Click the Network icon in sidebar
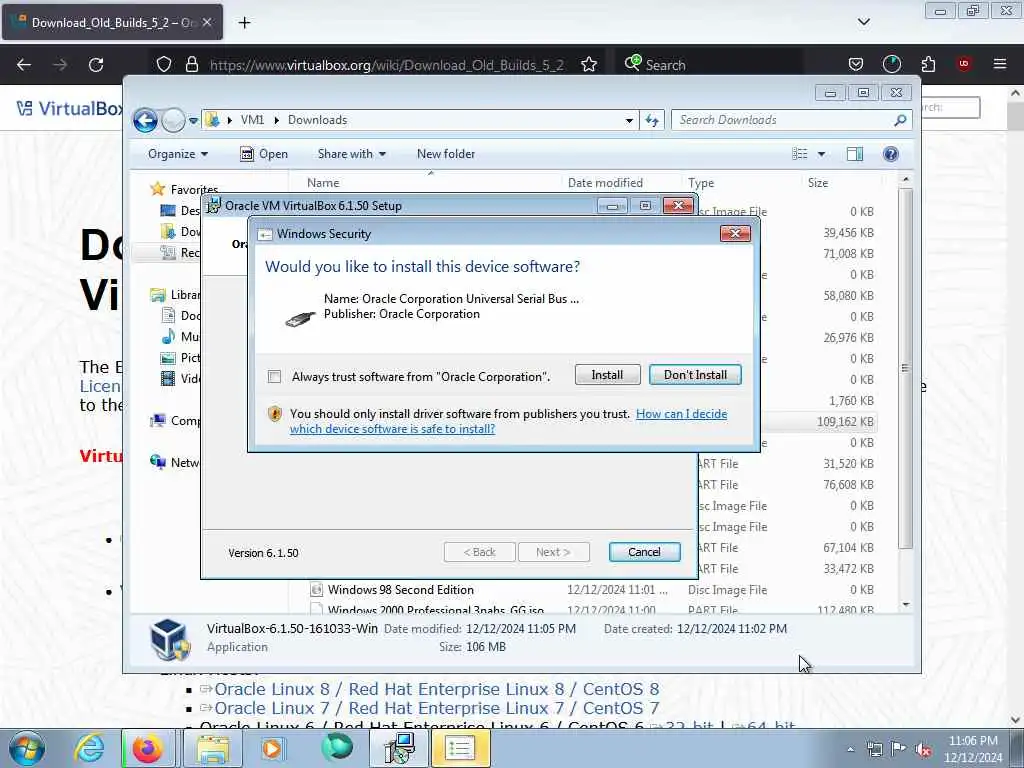This screenshot has width=1024, height=768. click(x=158, y=462)
